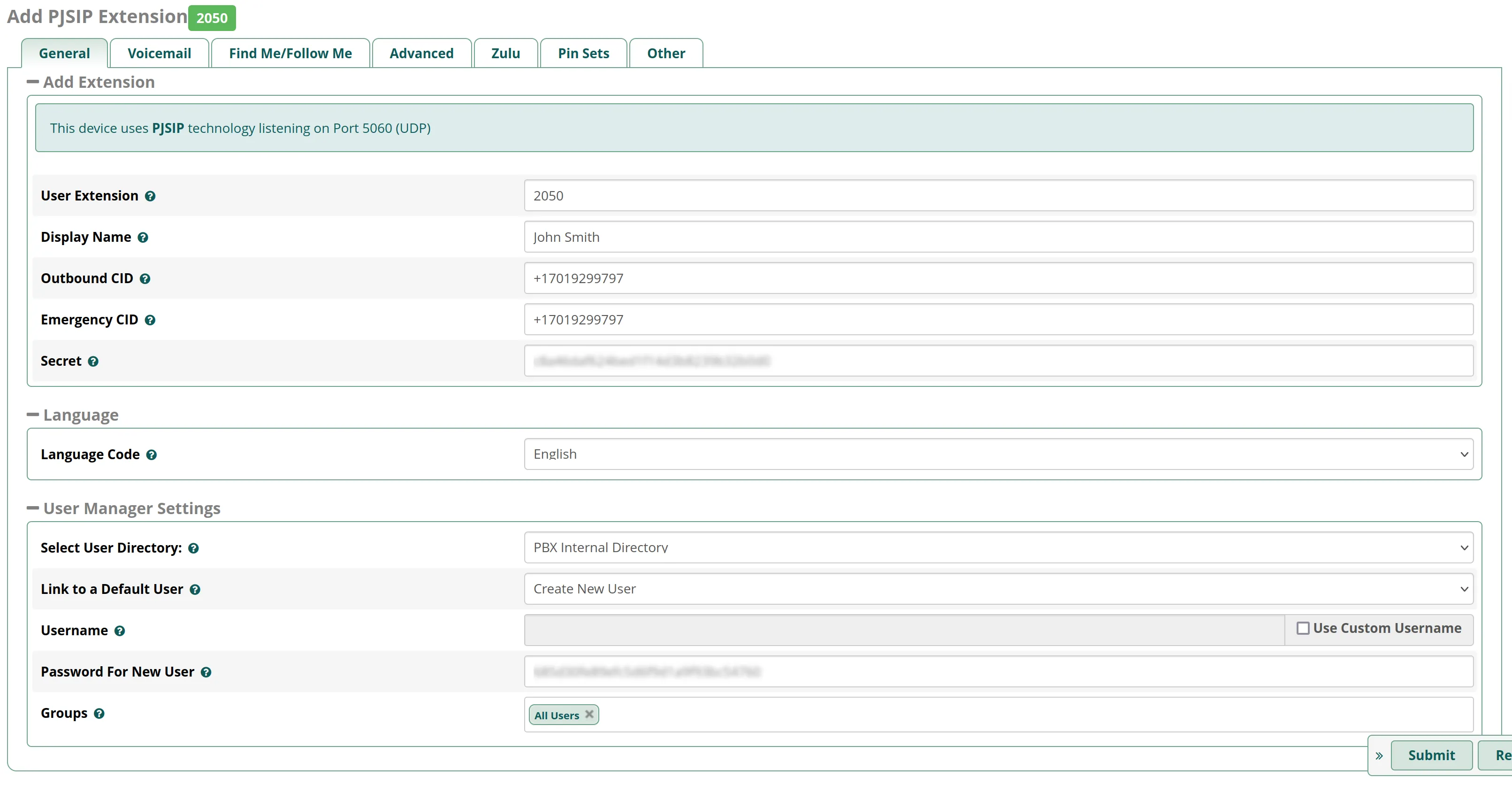The height and width of the screenshot is (785, 1512).
Task: Click inside the Display Name field
Action: coord(998,237)
